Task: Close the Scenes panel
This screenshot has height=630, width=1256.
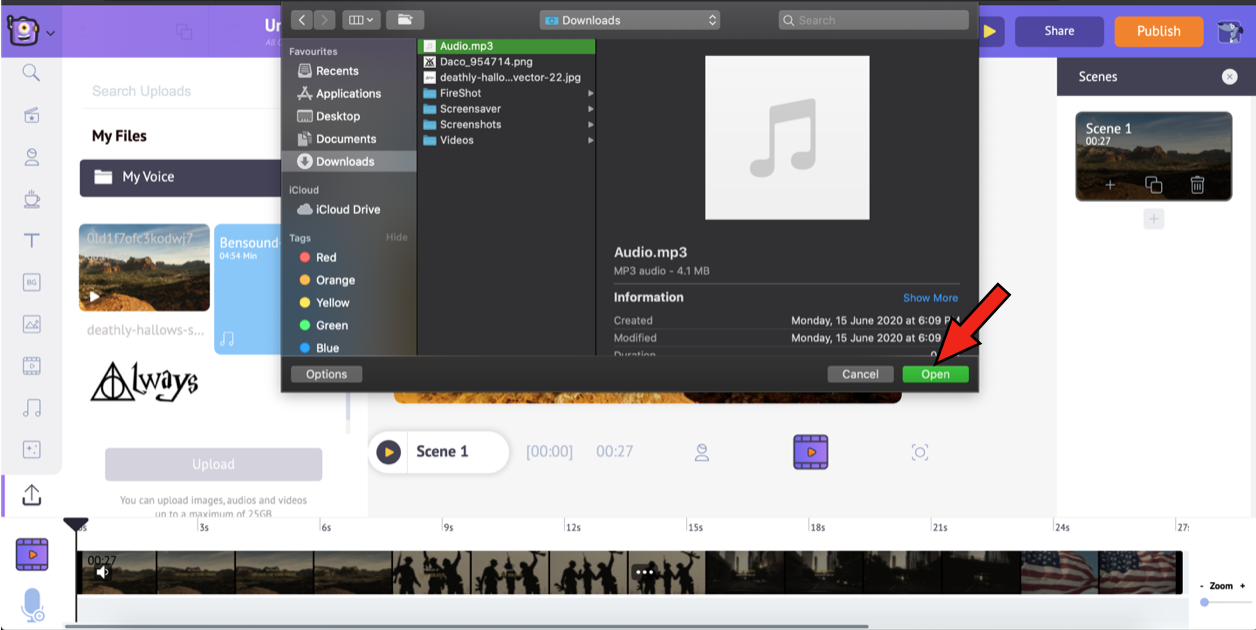Action: coord(1229,77)
